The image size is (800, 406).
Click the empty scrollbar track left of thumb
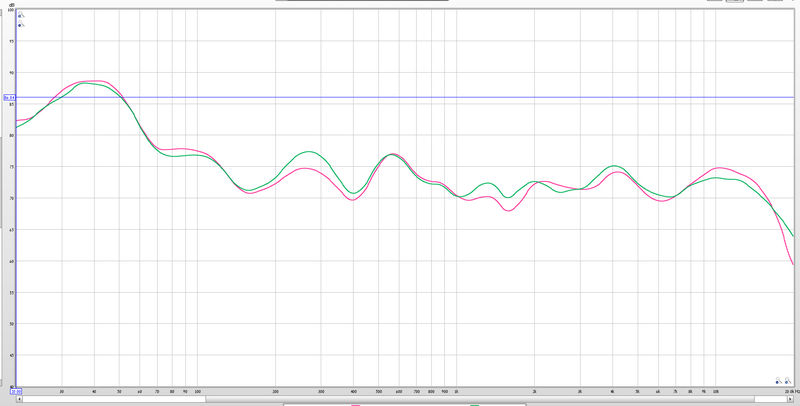114,399
